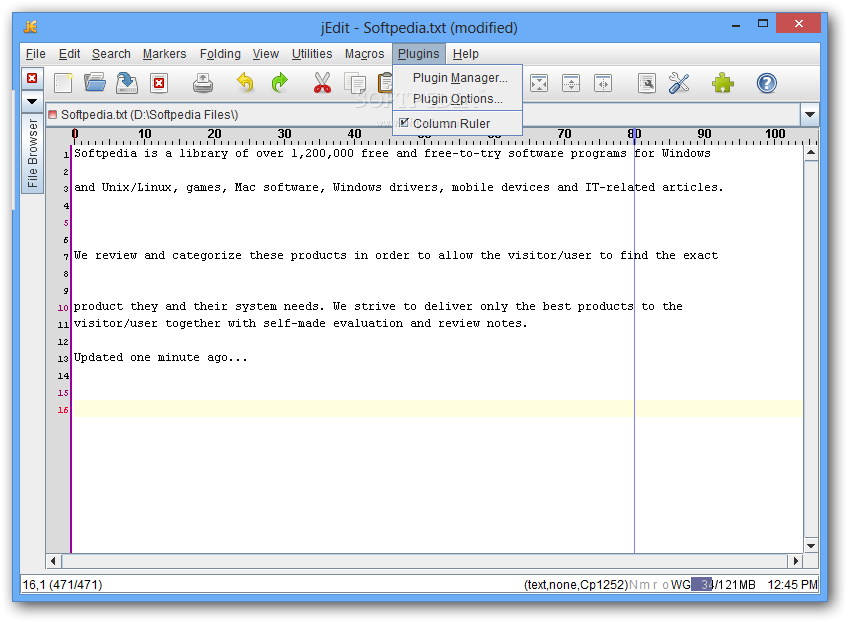The image size is (848, 622).
Task: Open the Edit menu
Action: pyautogui.click(x=69, y=54)
